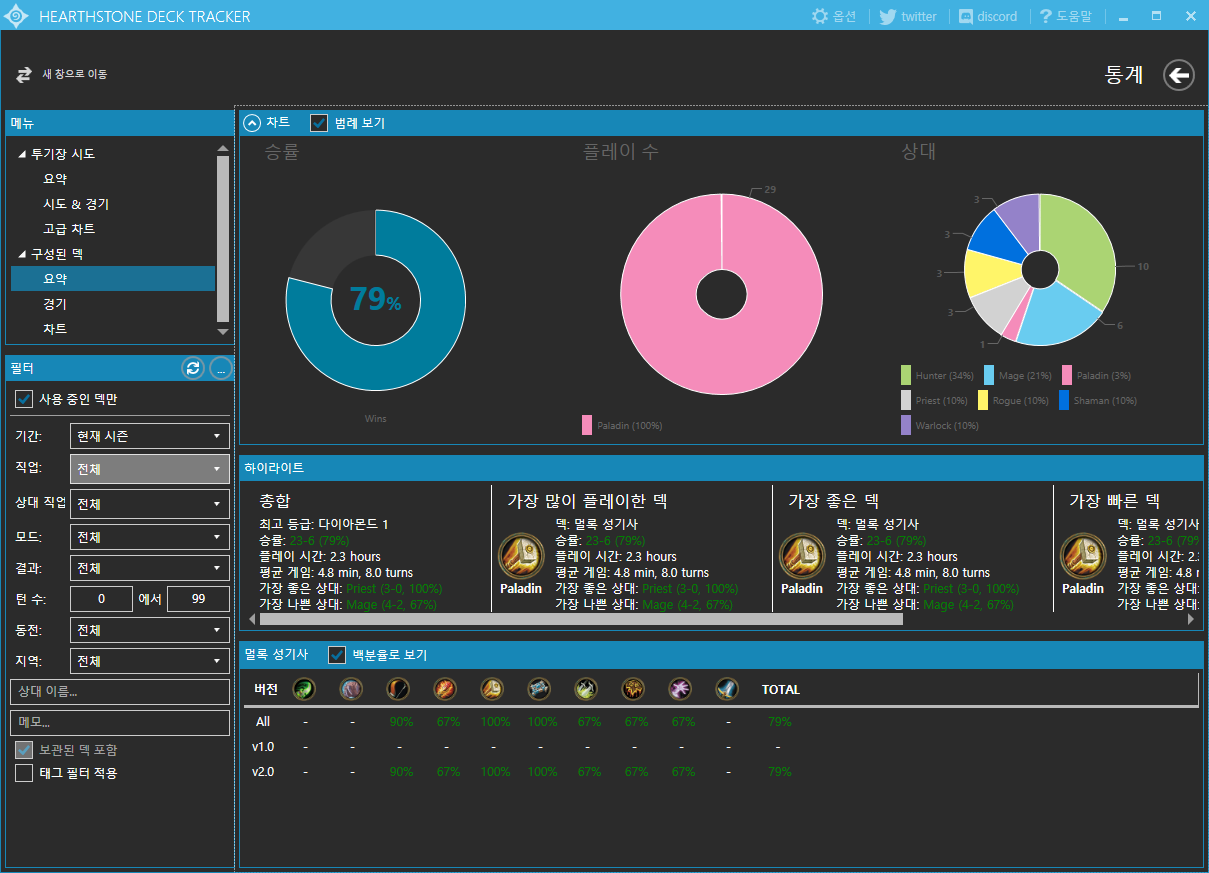The height and width of the screenshot is (873, 1209).
Task: Click the Hunter class icon column header
Action: click(x=398, y=689)
